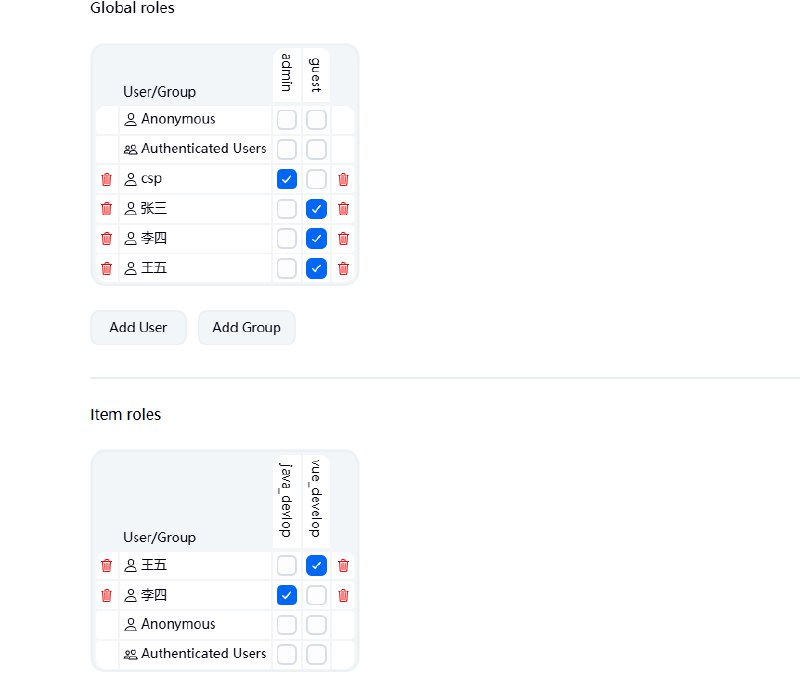Click the vue_develop column header
Image resolution: width=800 pixels, height=689 pixels.
click(x=316, y=500)
